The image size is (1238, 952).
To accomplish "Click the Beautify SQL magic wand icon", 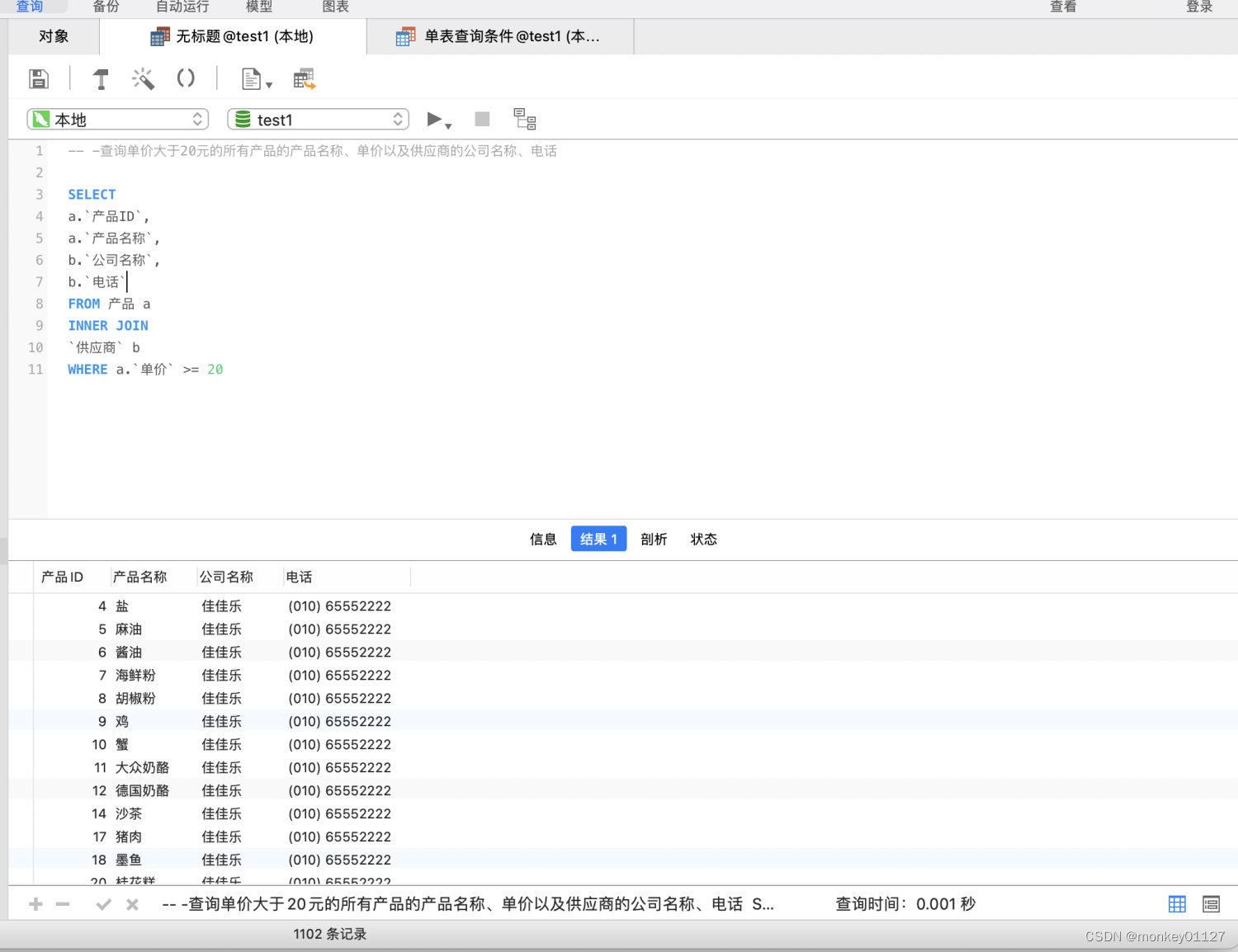I will 143,79.
